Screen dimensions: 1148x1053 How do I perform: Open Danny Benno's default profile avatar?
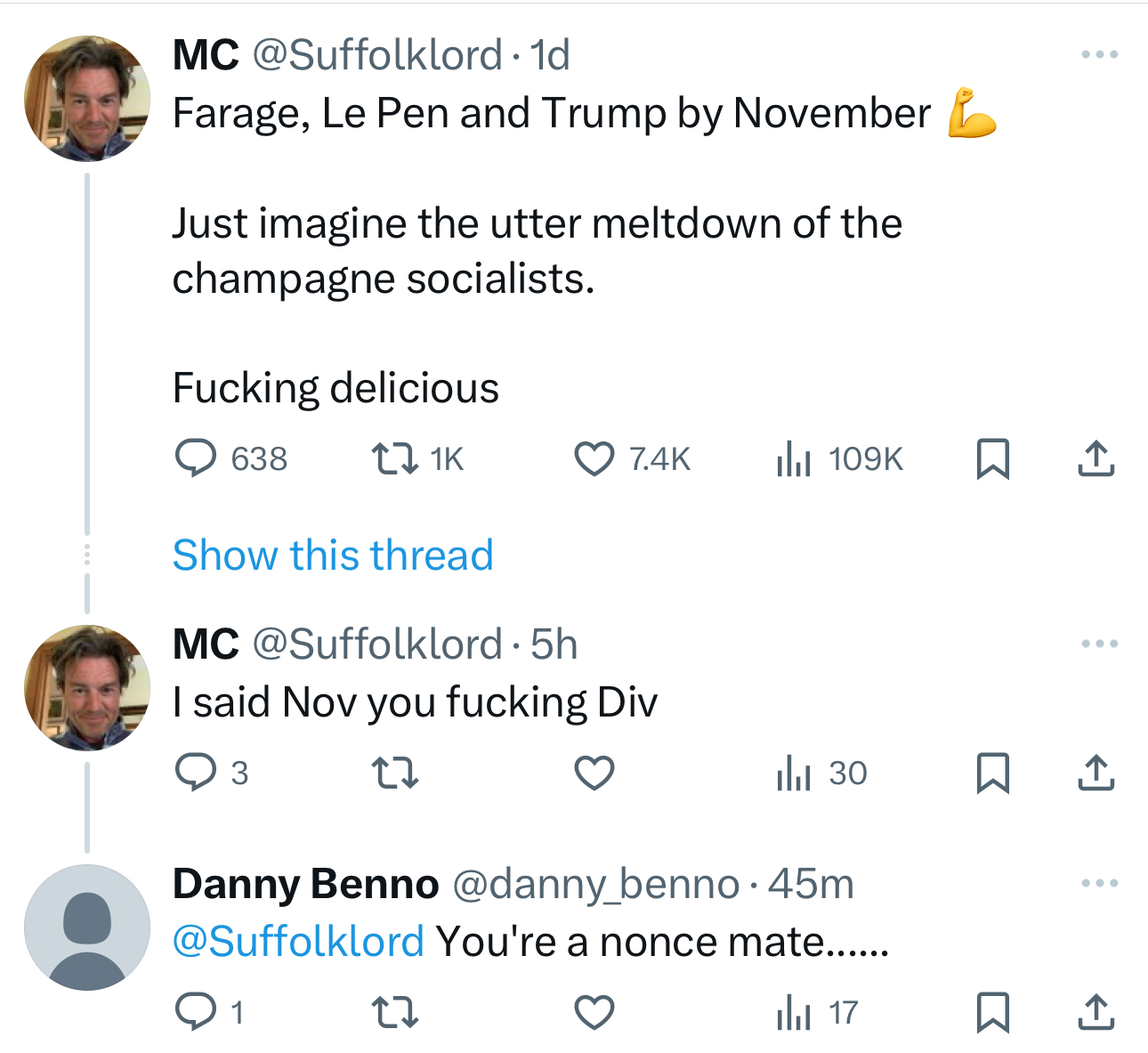click(x=87, y=927)
